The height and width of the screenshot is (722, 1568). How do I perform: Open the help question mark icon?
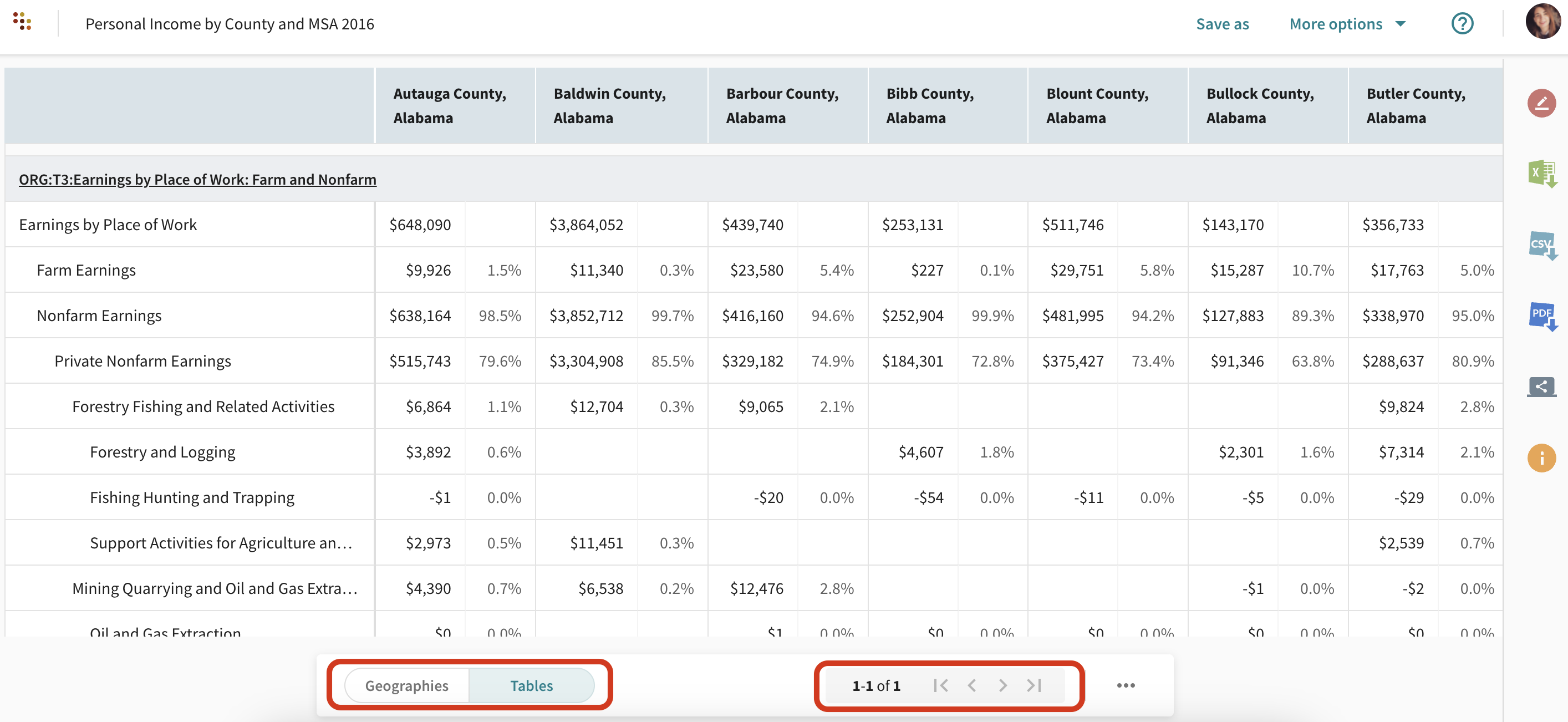click(x=1462, y=24)
